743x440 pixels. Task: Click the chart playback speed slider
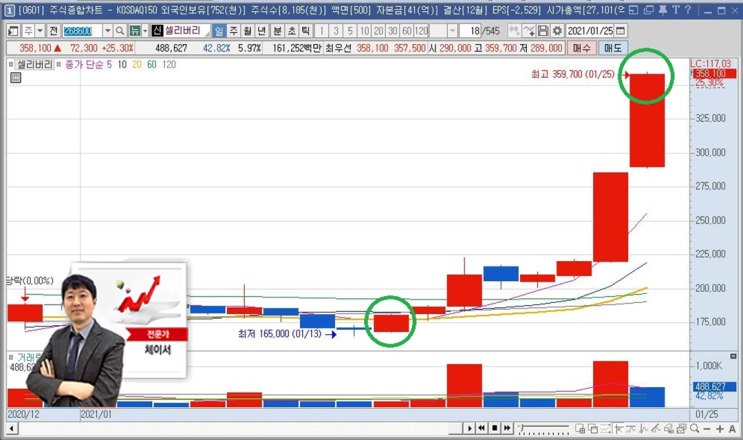[x=543, y=429]
